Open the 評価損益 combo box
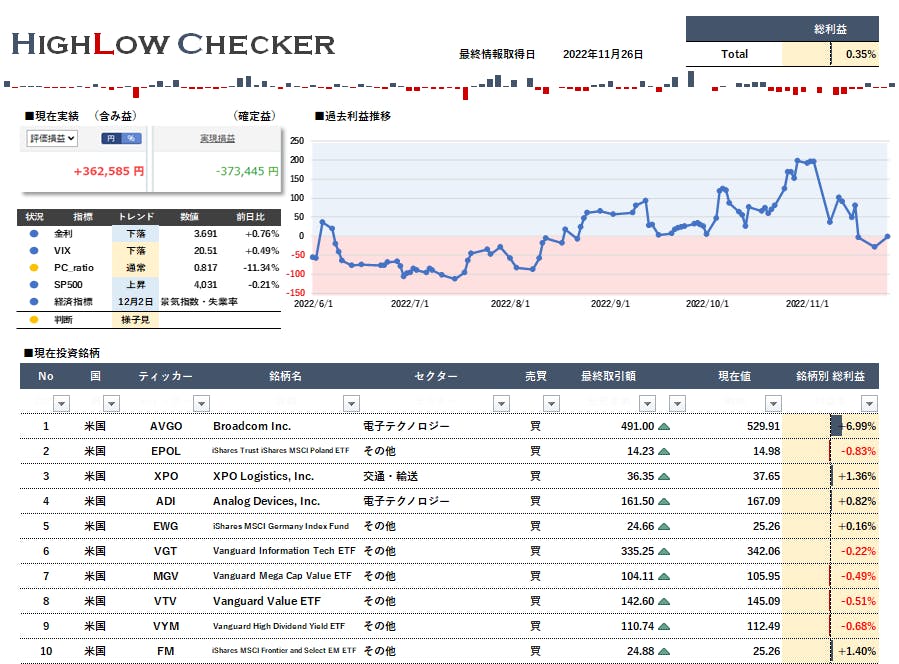899x664 pixels. (x=52, y=139)
